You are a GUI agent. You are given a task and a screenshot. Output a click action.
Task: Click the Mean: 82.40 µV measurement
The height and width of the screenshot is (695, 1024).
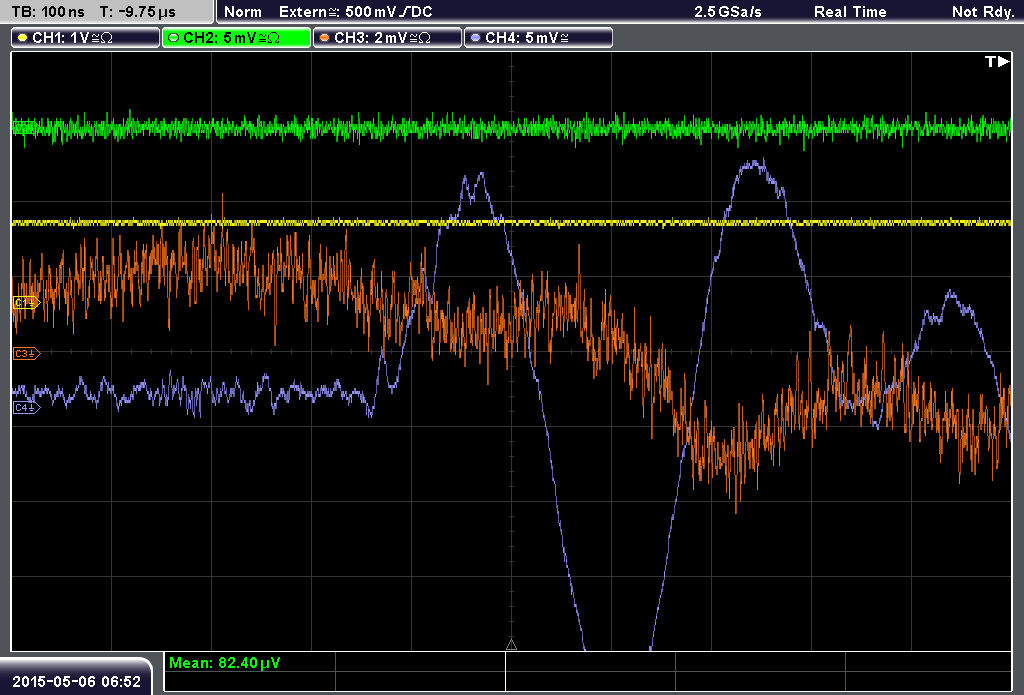point(225,663)
